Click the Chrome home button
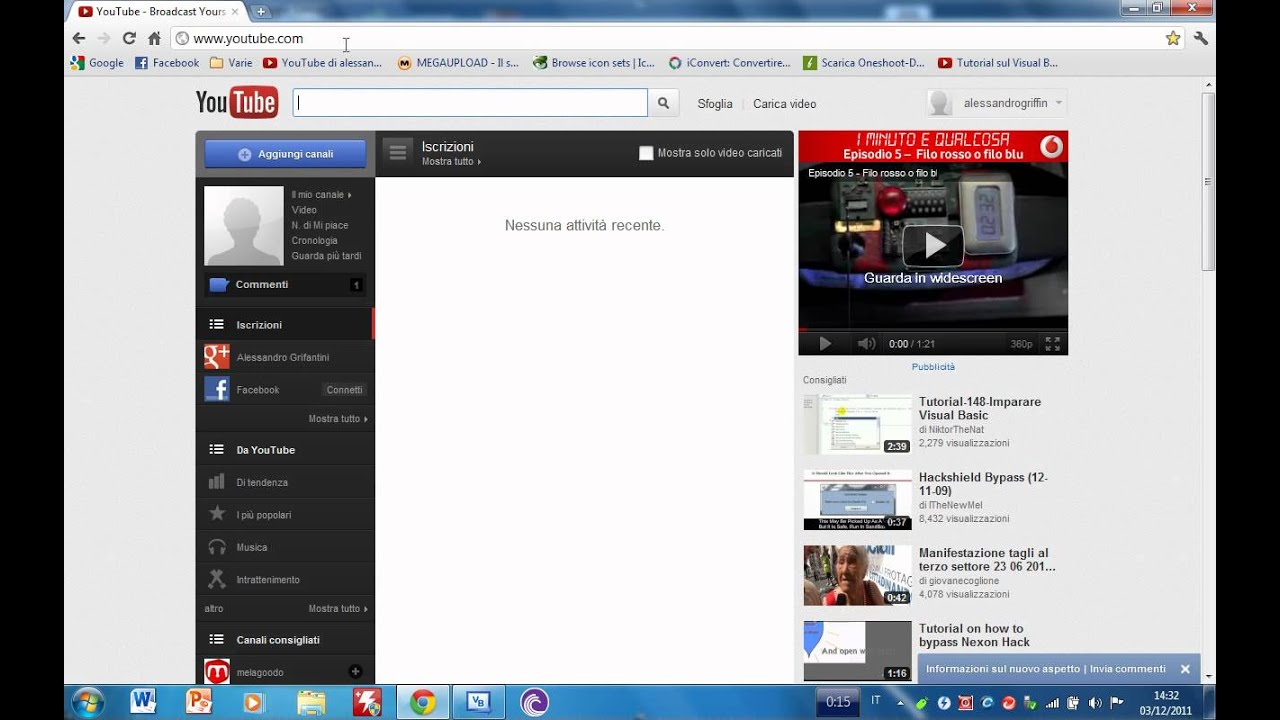Viewport: 1280px width, 720px height. [x=154, y=38]
